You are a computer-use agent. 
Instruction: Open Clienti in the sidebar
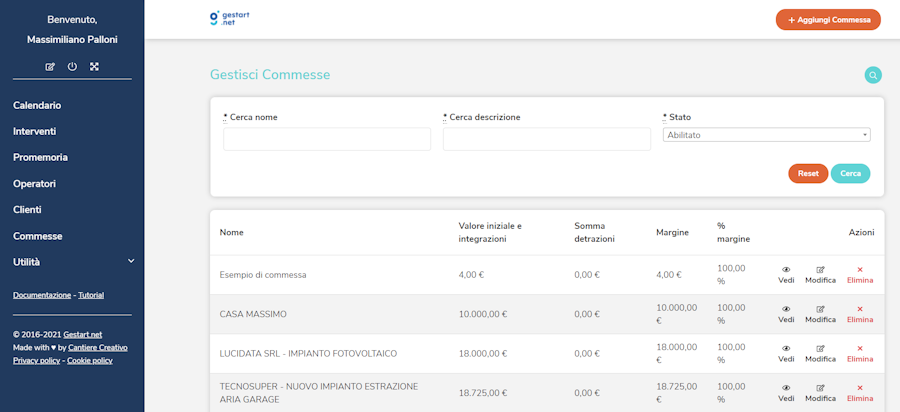[27, 209]
